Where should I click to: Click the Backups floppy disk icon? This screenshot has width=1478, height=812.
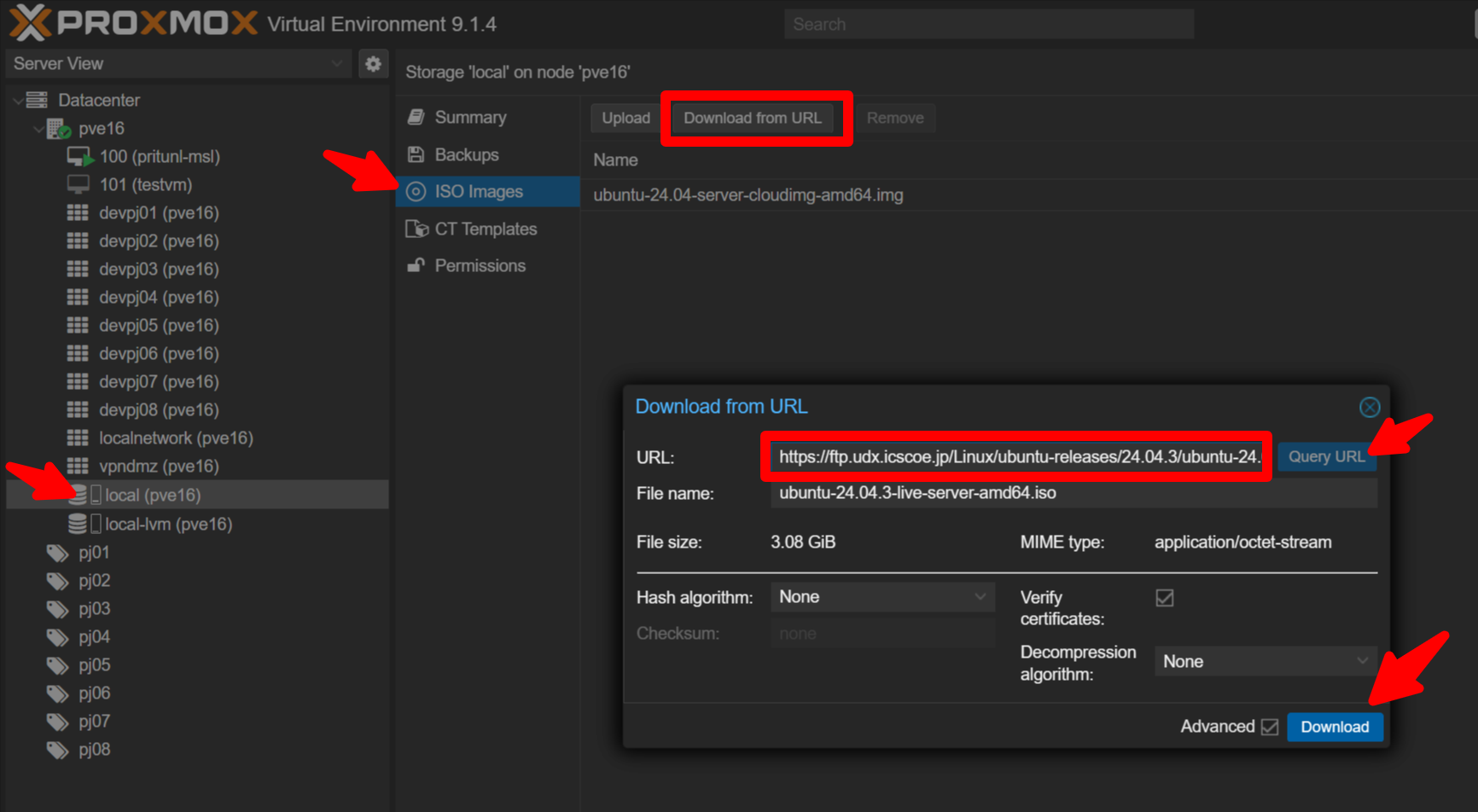(416, 154)
